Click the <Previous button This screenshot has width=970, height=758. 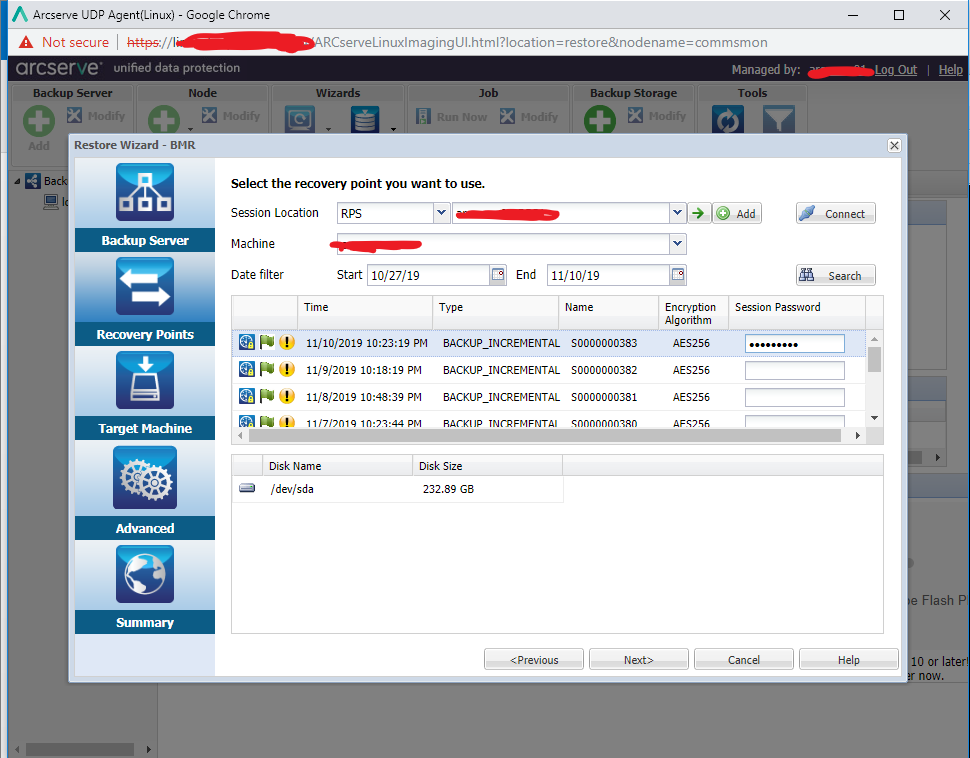534,660
